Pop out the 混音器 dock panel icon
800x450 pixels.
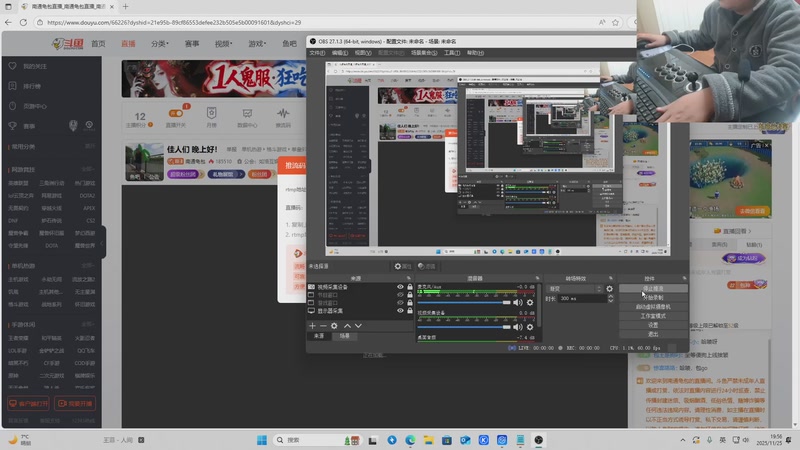537,278
